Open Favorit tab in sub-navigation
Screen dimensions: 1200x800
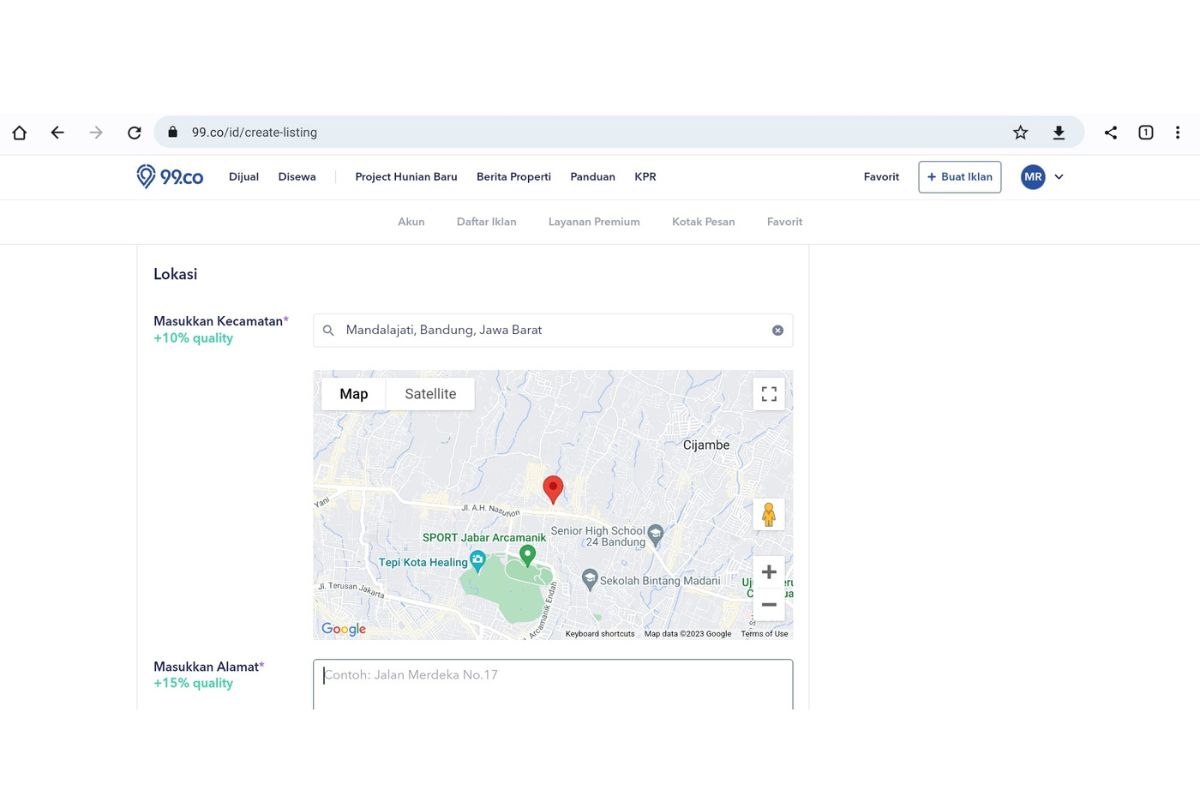(x=785, y=222)
